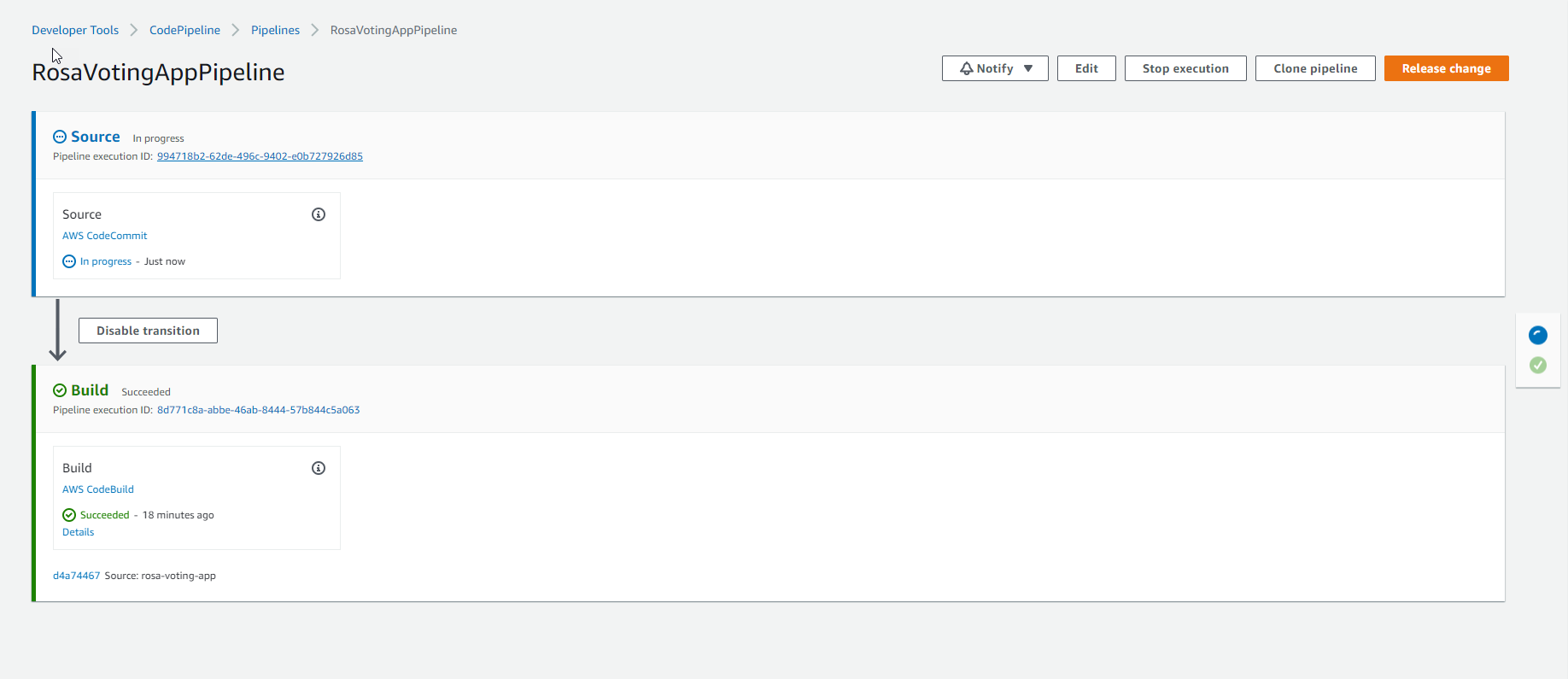This screenshot has height=679, width=1568.
Task: Click the Source stage in-progress status icon
Action: coord(60,137)
